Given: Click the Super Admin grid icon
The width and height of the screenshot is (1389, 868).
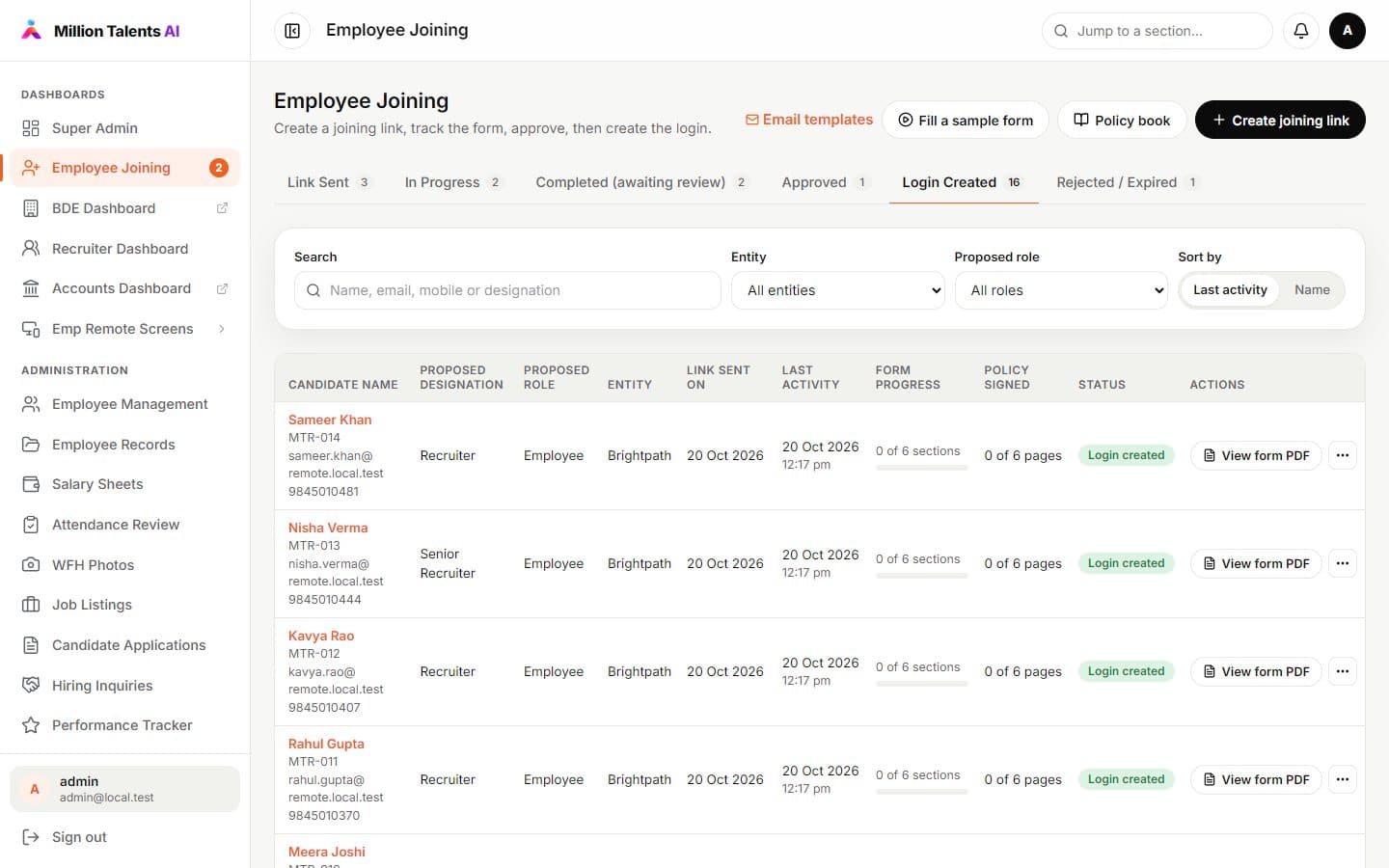Looking at the screenshot, I should 31,128.
